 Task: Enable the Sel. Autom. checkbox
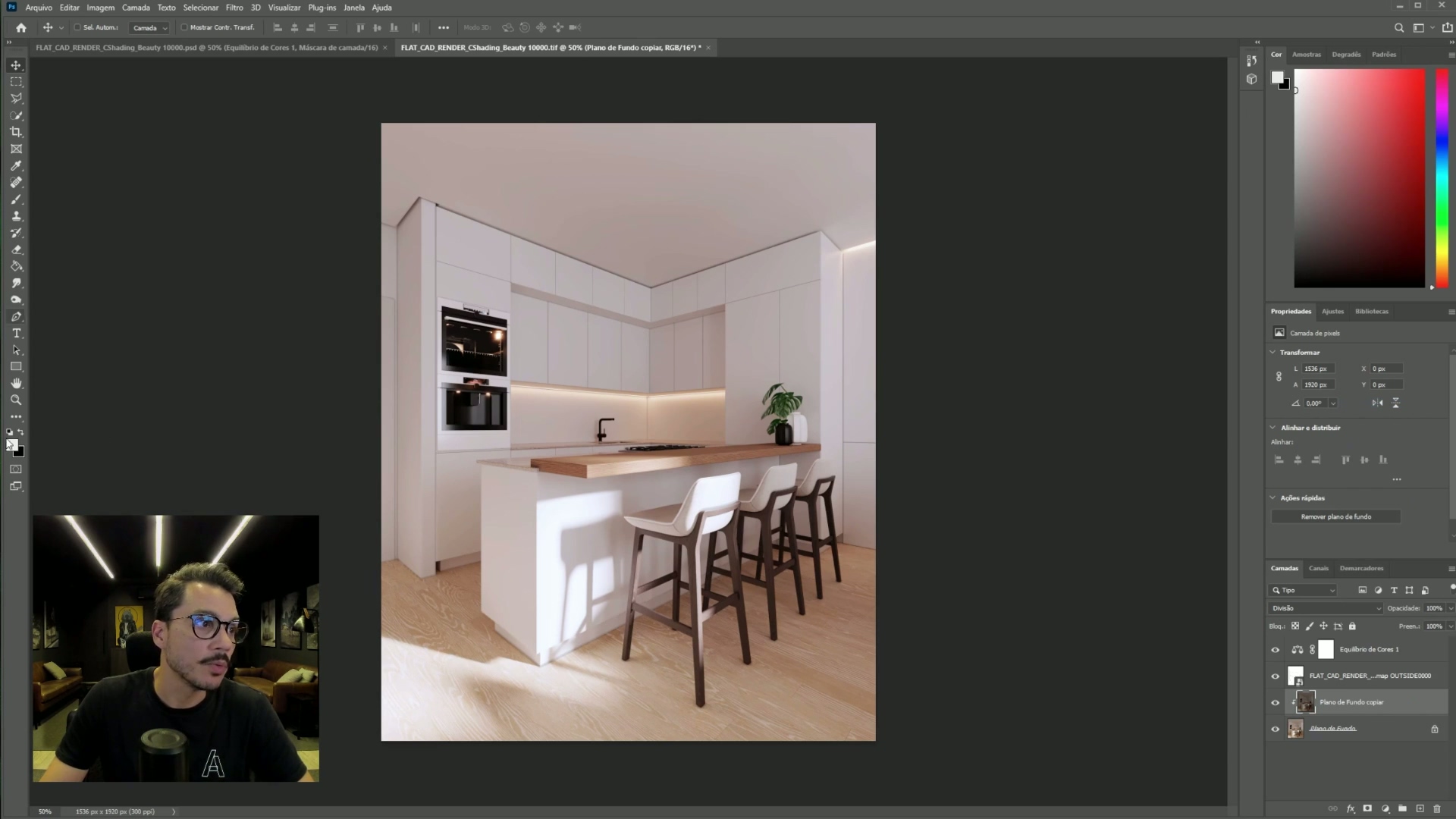[77, 27]
